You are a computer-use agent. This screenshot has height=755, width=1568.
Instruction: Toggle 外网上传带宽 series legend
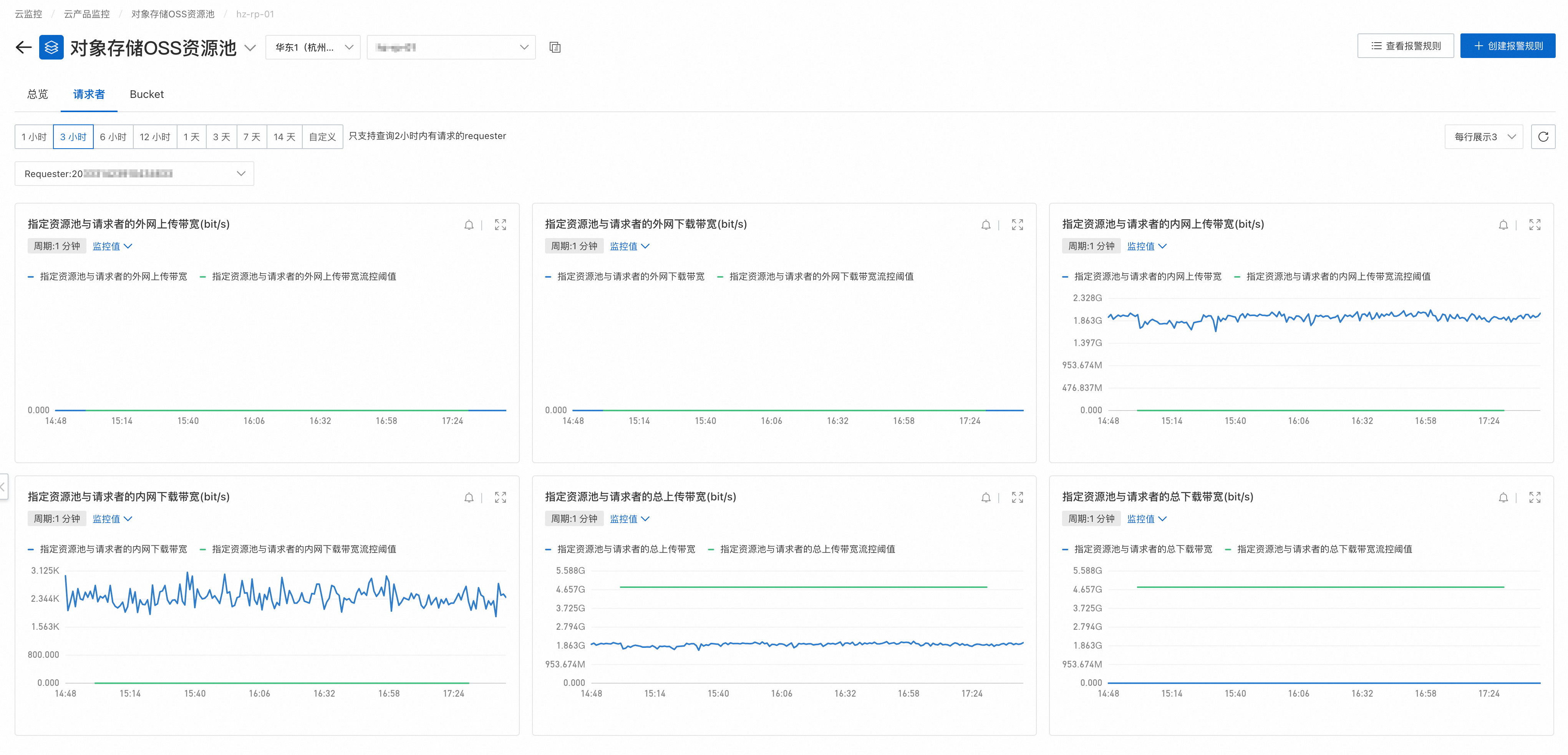pyautogui.click(x=108, y=277)
